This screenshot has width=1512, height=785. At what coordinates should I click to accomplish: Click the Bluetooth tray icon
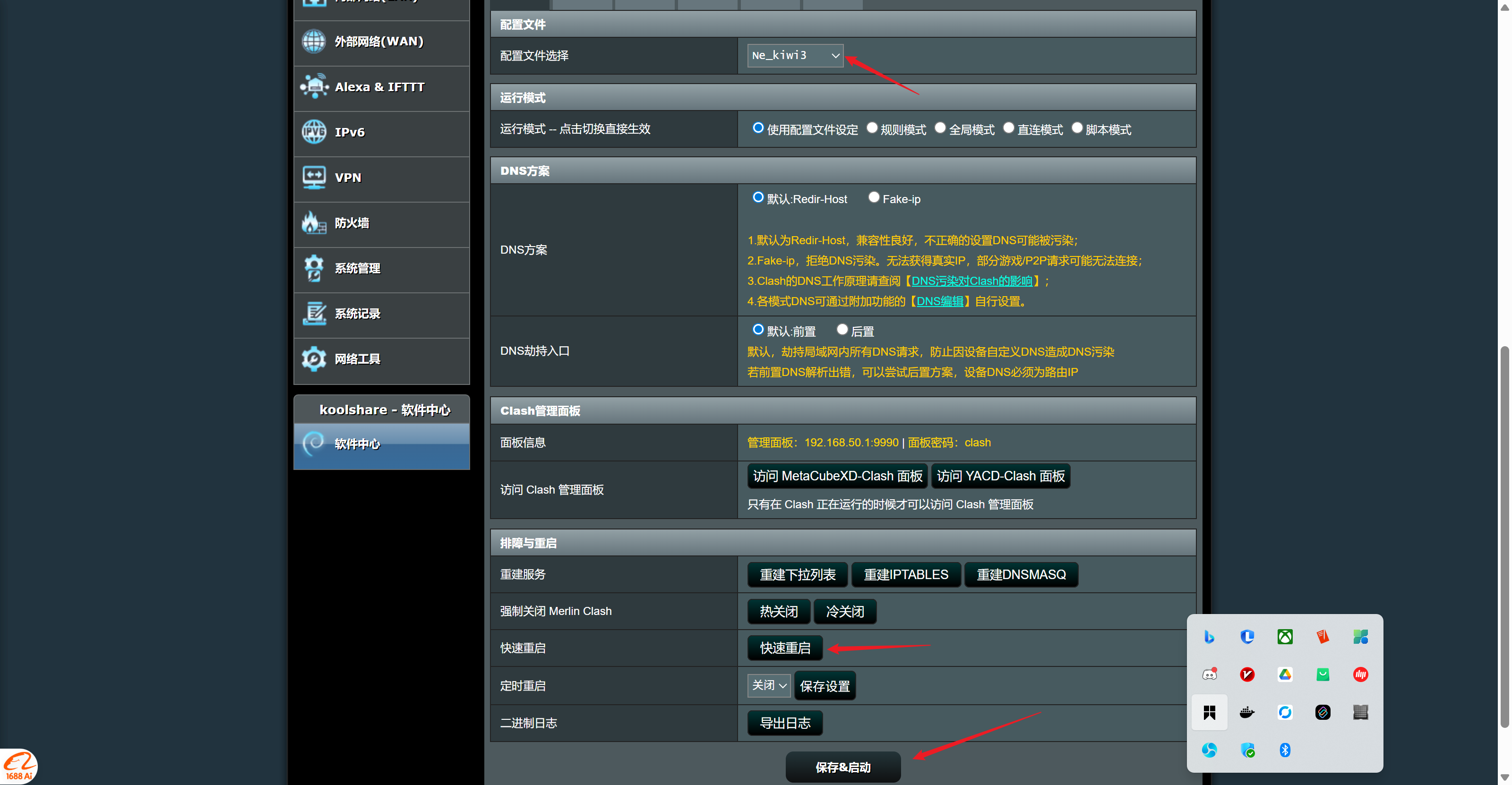(1285, 750)
